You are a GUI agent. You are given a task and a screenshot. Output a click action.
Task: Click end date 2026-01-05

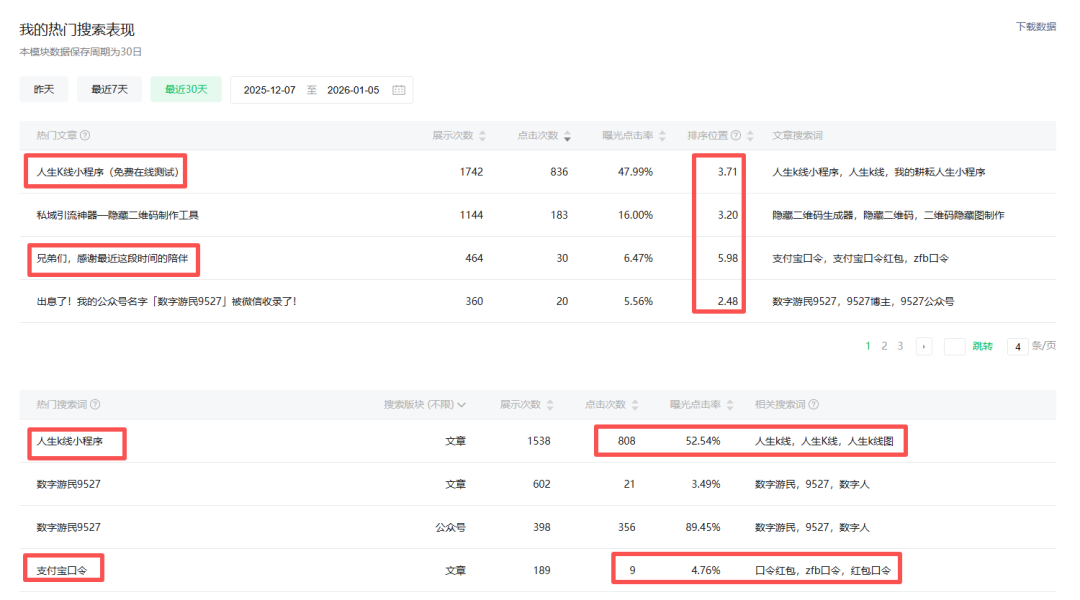tap(353, 90)
